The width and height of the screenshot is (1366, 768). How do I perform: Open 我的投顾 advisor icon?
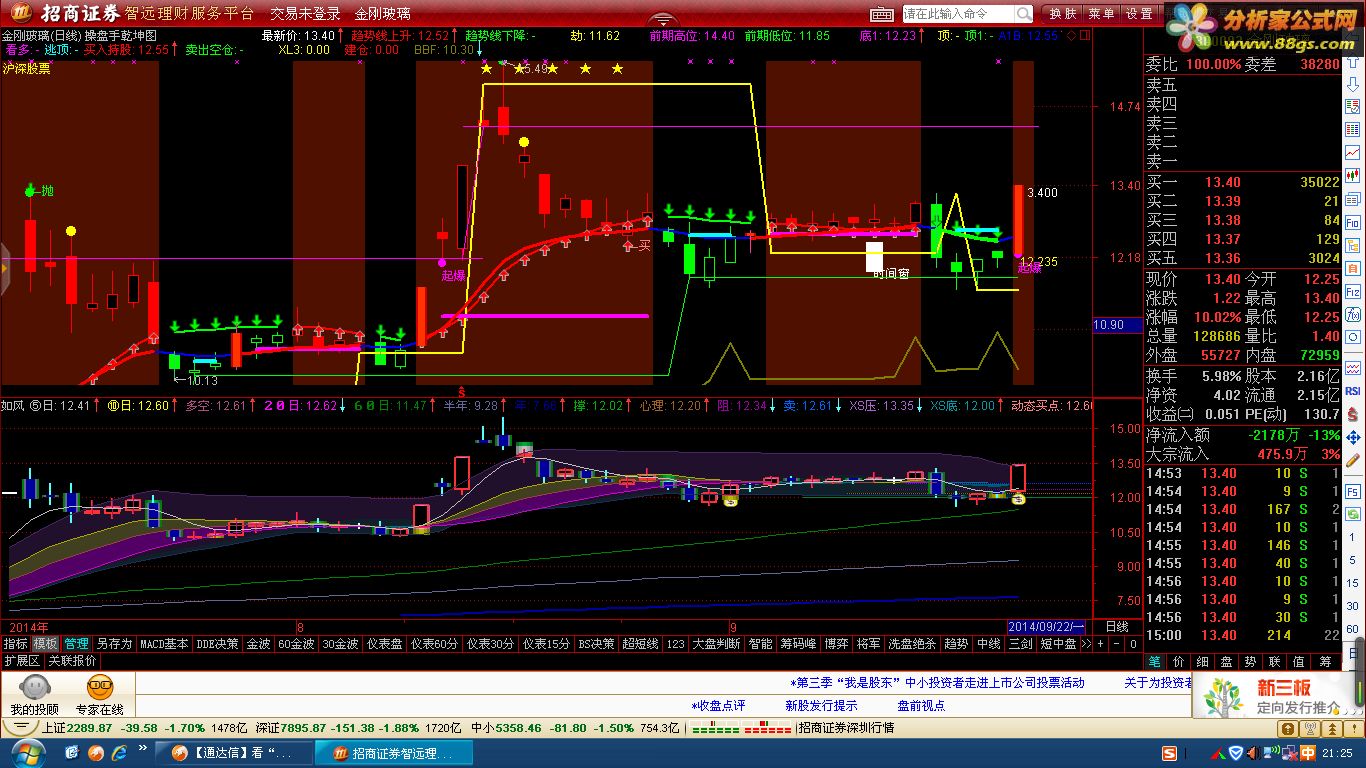click(35, 695)
